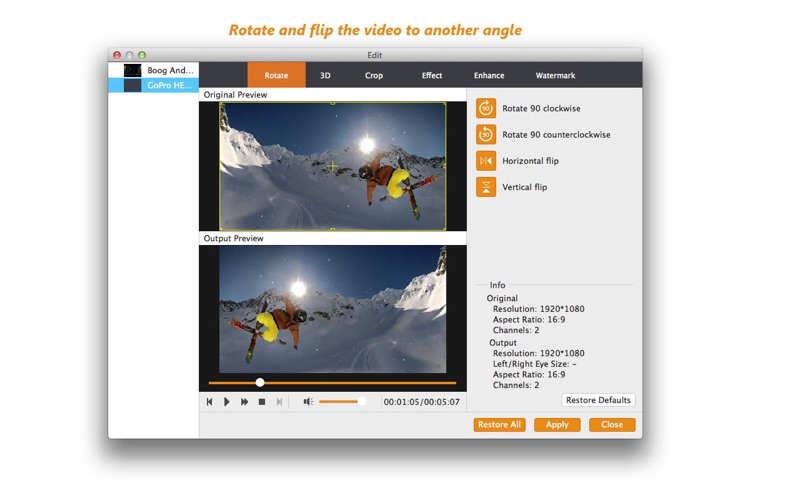Click the Boog And... video thumbnail
Image resolution: width=800 pixels, height=500 pixels.
pyautogui.click(x=133, y=70)
